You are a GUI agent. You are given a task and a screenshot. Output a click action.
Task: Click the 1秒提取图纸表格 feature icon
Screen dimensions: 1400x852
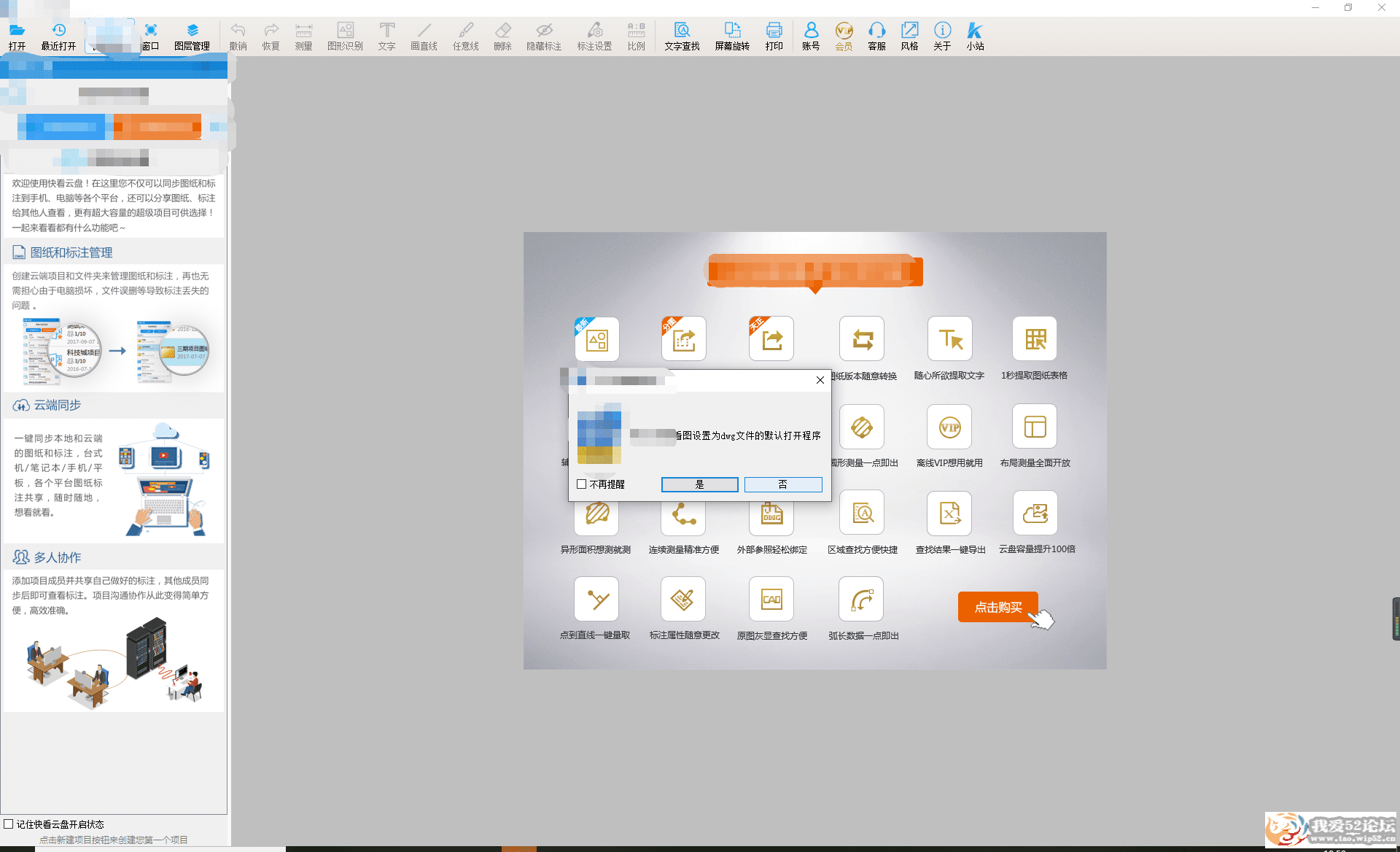[x=1035, y=338]
